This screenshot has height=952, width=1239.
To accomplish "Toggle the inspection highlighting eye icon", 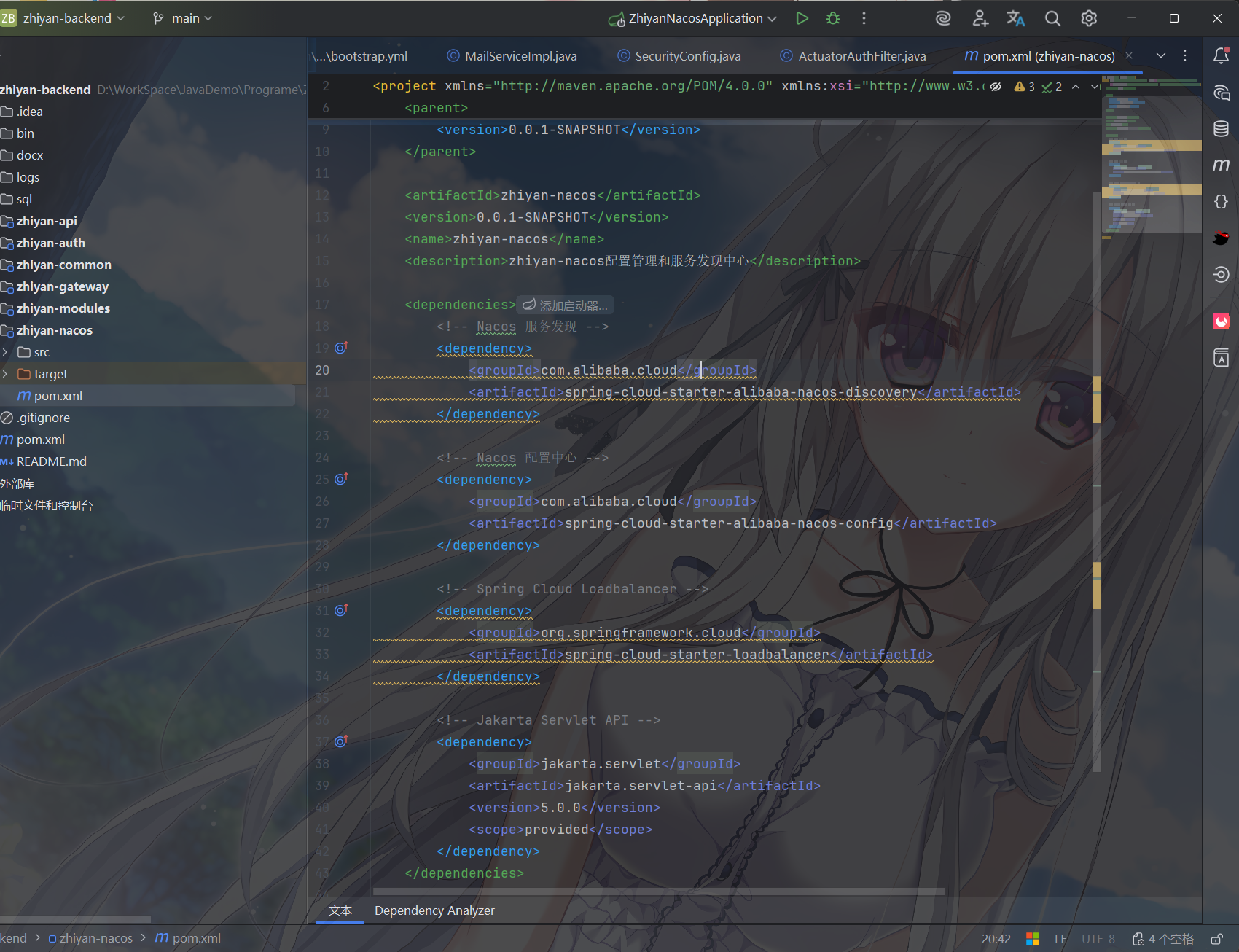I will (996, 87).
